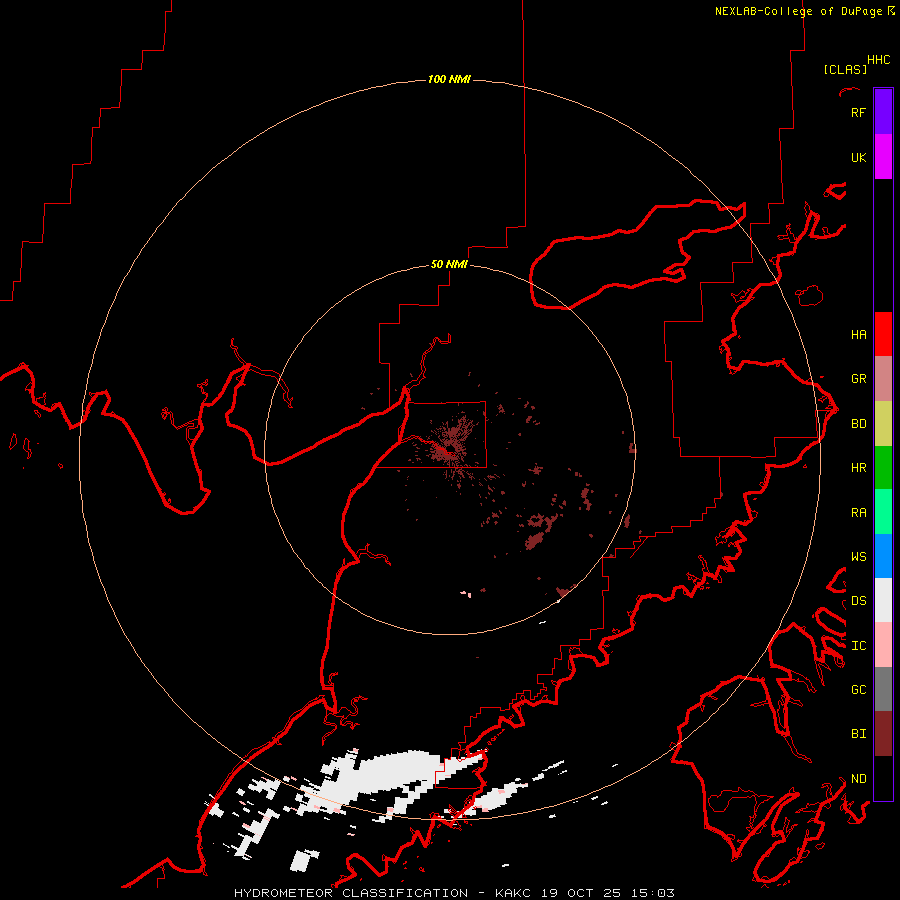Click the 'GR' legend label
The height and width of the screenshot is (900, 900).
[x=858, y=379]
